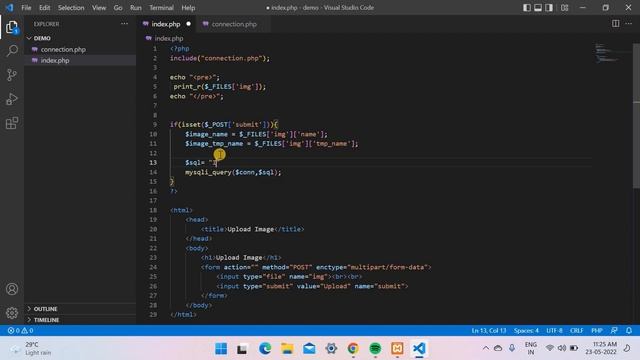Click the Settings gear taskbar icon
The image size is (640, 360).
331,348
